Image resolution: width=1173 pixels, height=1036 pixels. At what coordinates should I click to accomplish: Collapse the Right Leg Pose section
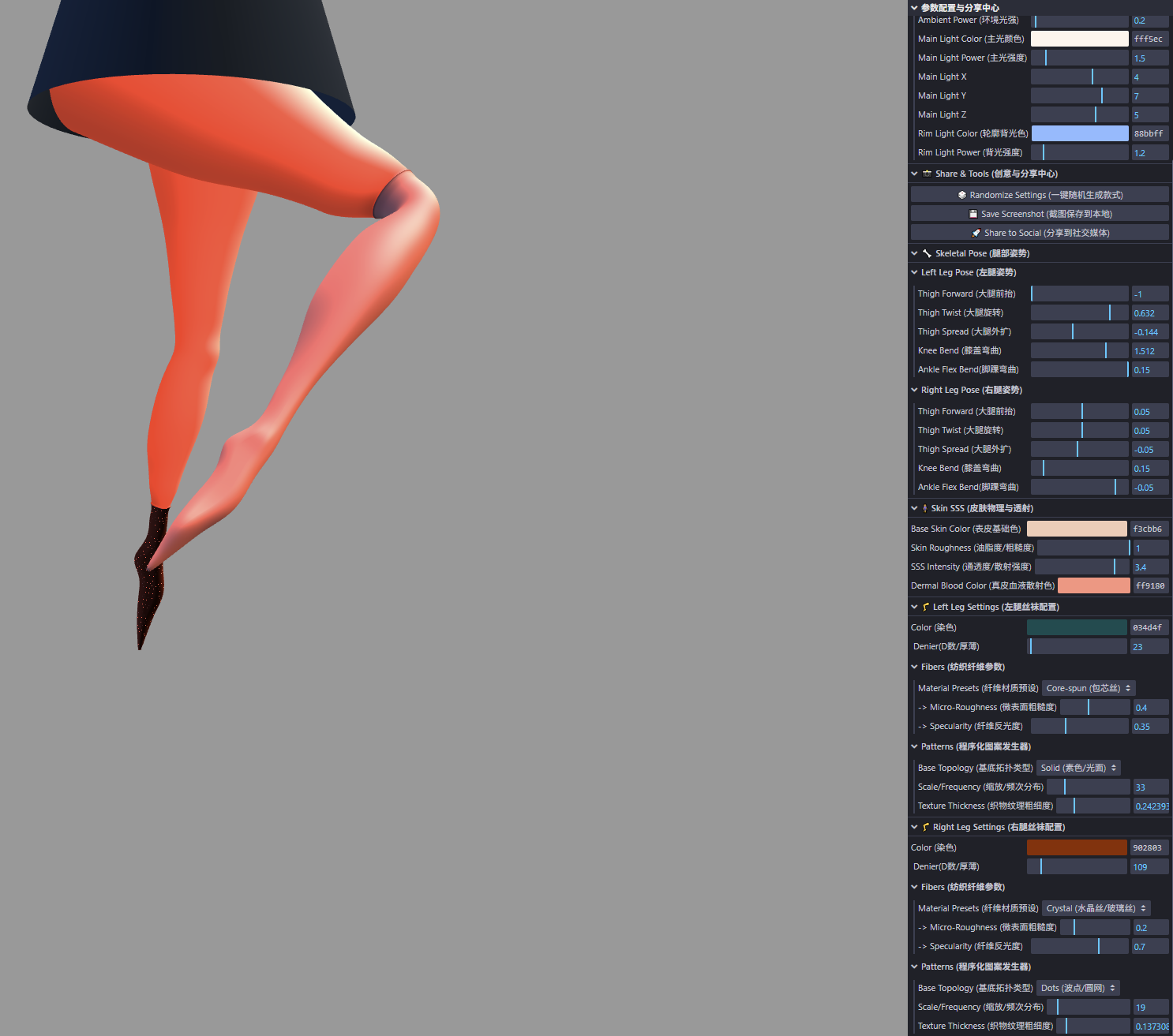pyautogui.click(x=1040, y=390)
